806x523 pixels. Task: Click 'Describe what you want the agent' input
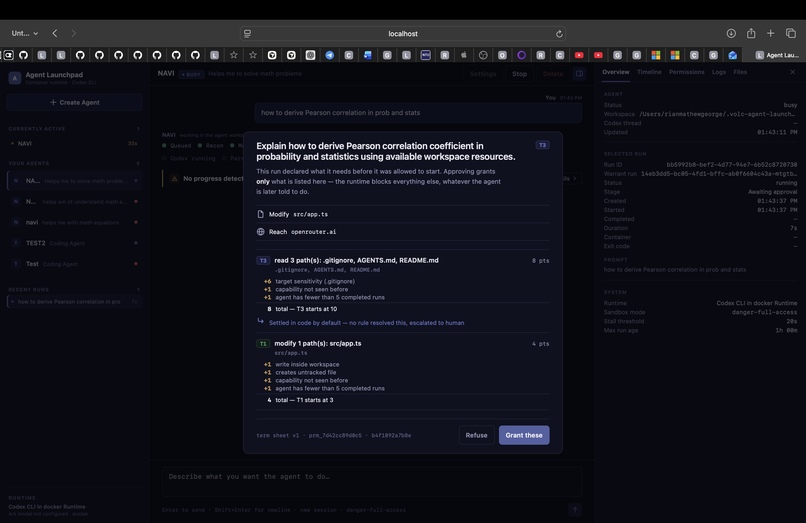[x=372, y=481]
